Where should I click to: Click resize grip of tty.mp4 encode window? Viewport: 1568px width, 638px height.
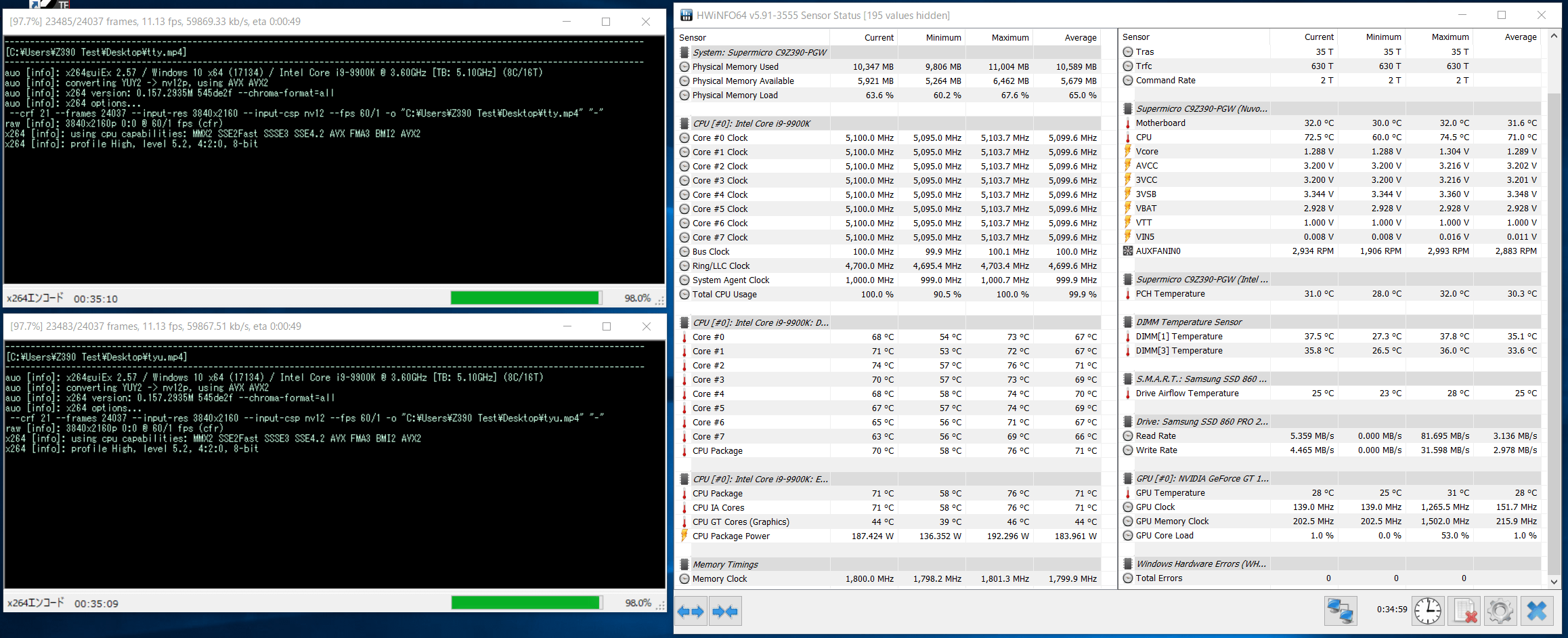(660, 301)
